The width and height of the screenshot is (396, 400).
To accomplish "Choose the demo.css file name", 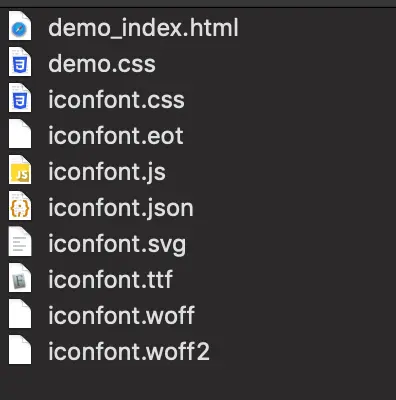I will [x=102, y=64].
